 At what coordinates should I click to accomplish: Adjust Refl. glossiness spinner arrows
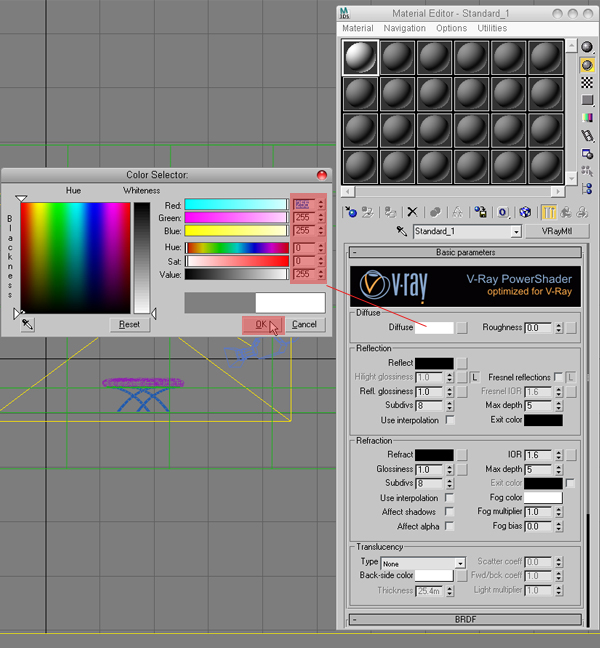450,391
